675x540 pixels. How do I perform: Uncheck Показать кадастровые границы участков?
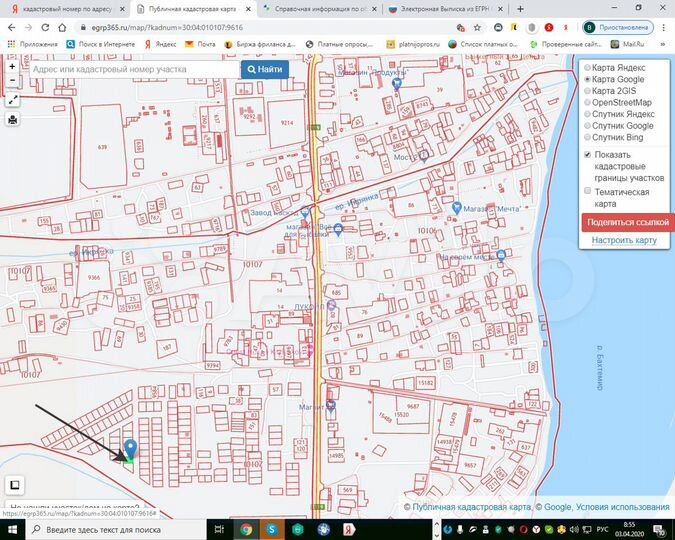(588, 155)
